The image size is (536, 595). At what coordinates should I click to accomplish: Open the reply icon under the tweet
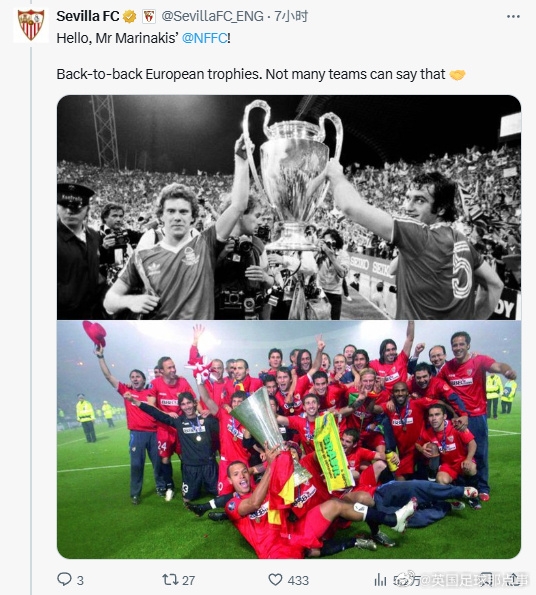tap(64, 579)
